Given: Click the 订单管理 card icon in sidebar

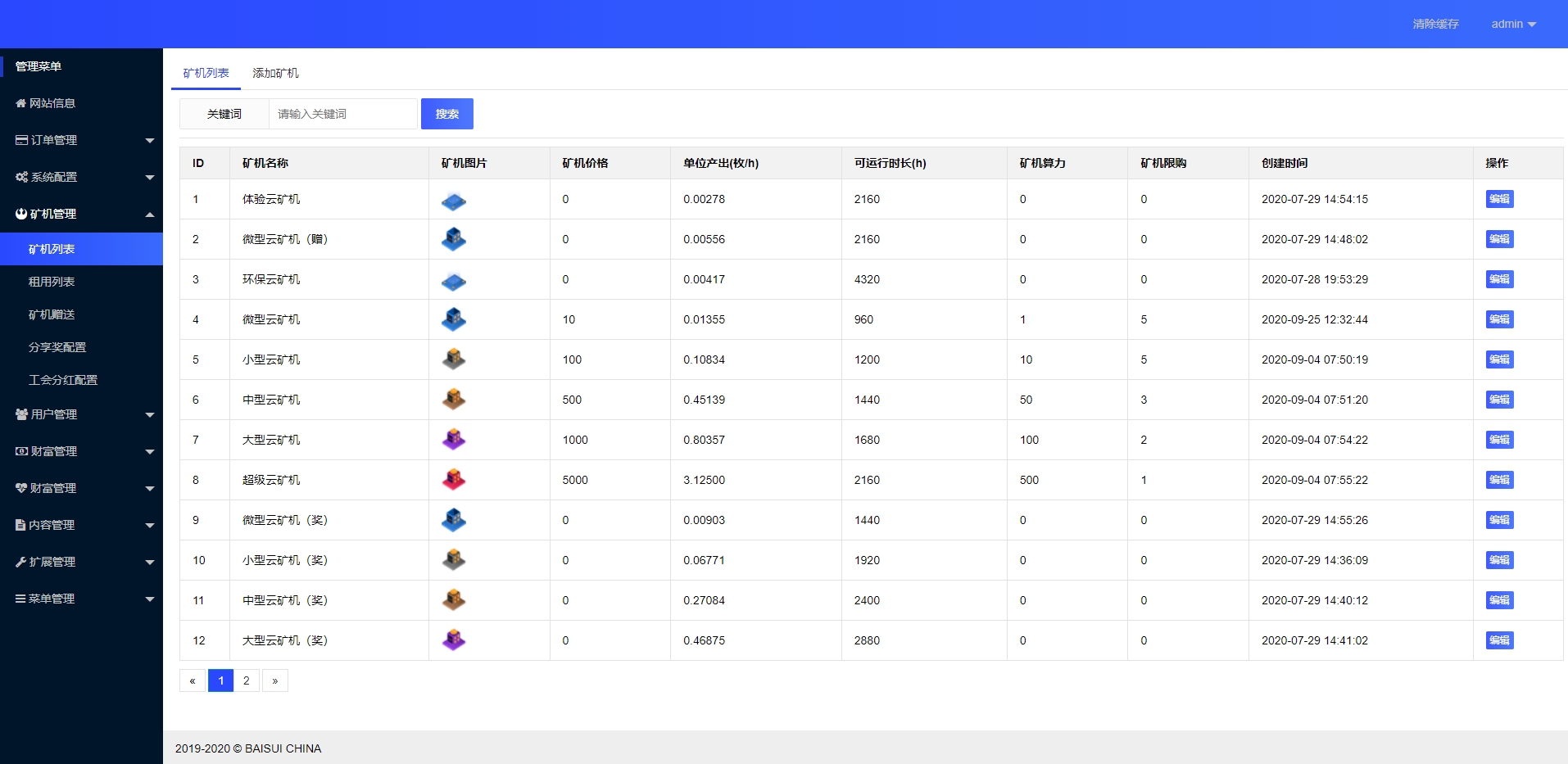Looking at the screenshot, I should tap(21, 140).
